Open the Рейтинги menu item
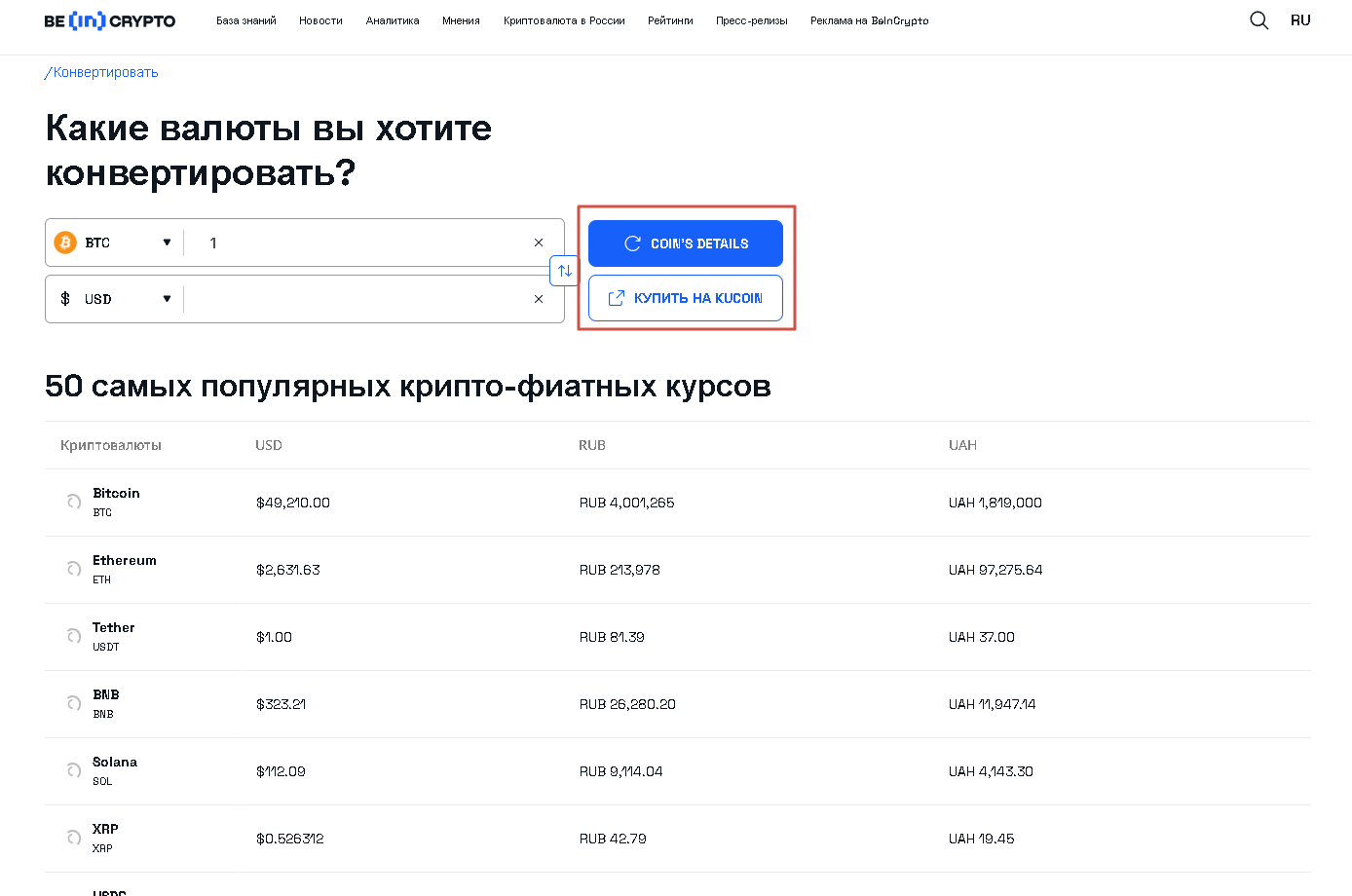The width and height of the screenshot is (1352, 896). tap(670, 20)
